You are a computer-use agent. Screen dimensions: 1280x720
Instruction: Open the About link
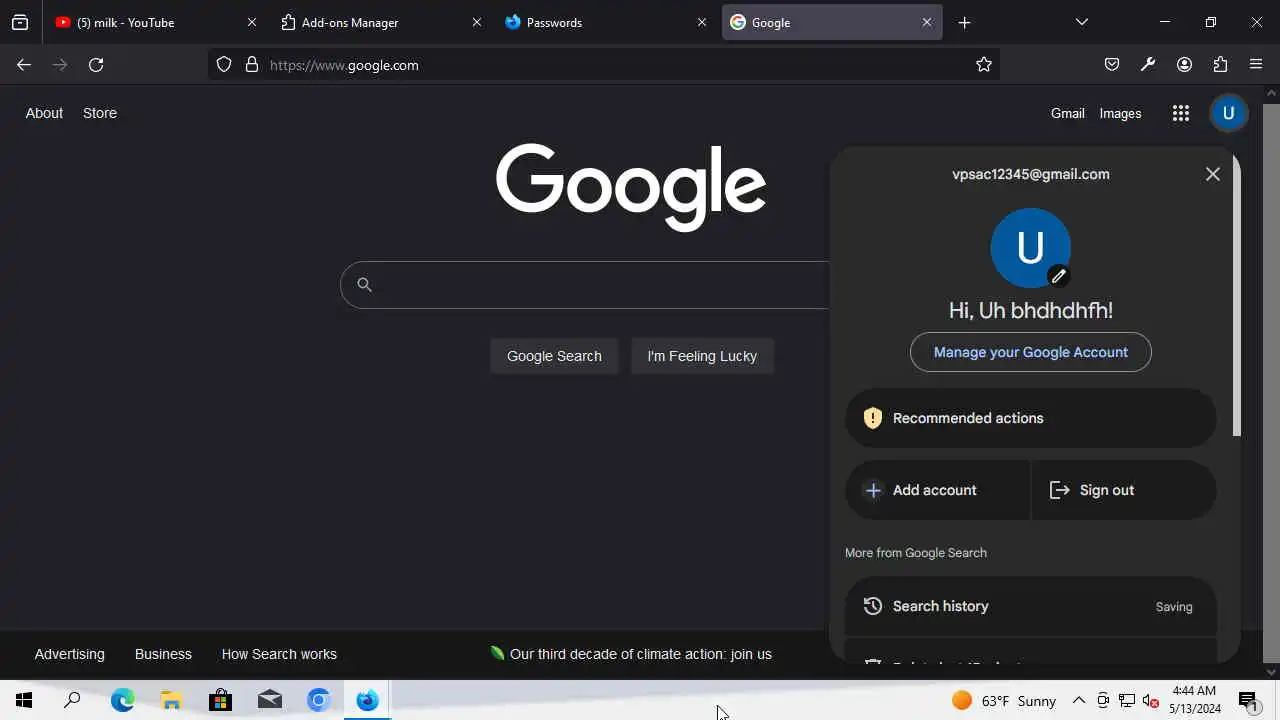click(44, 113)
